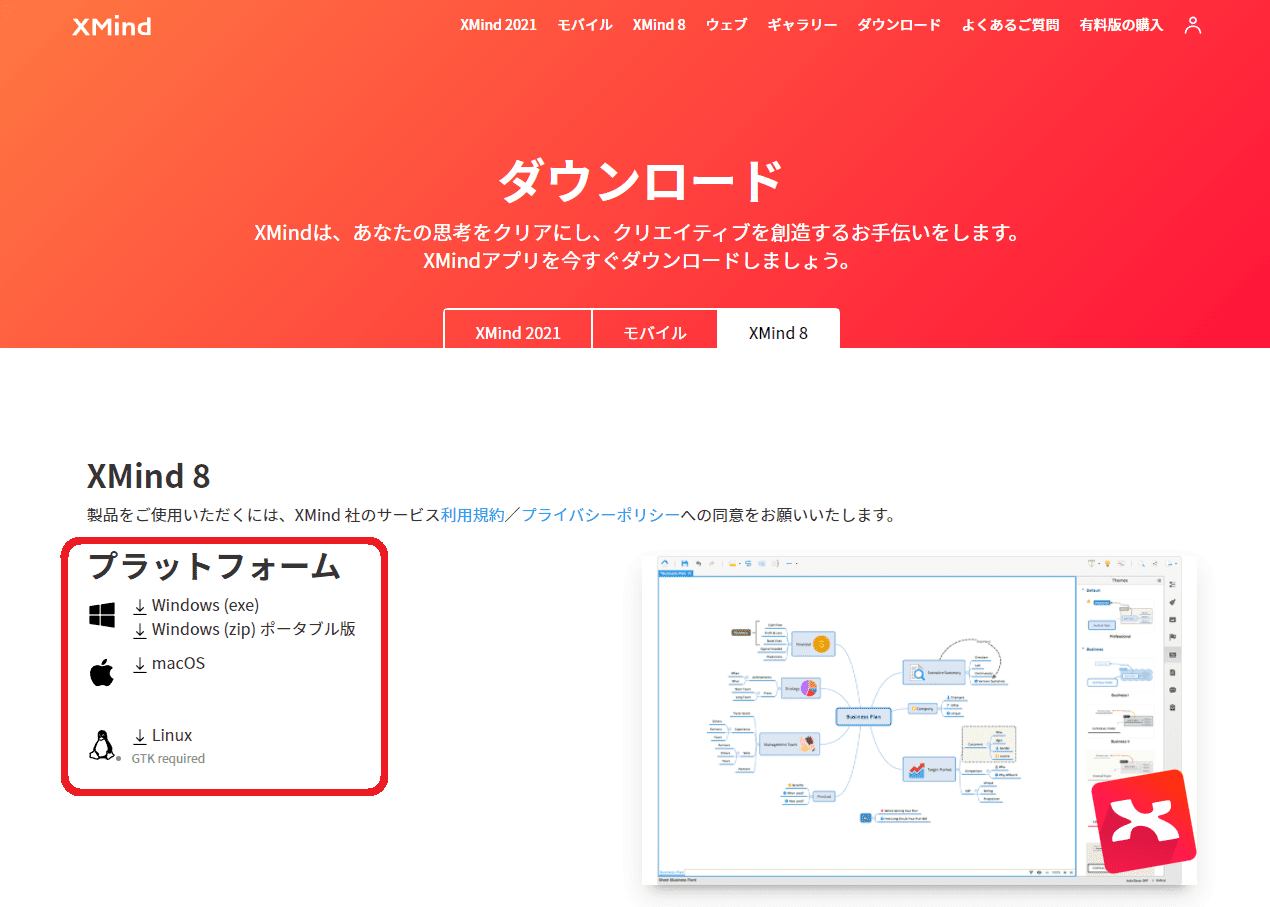Click the XMind logo in the header
This screenshot has height=907, width=1270.
click(110, 26)
